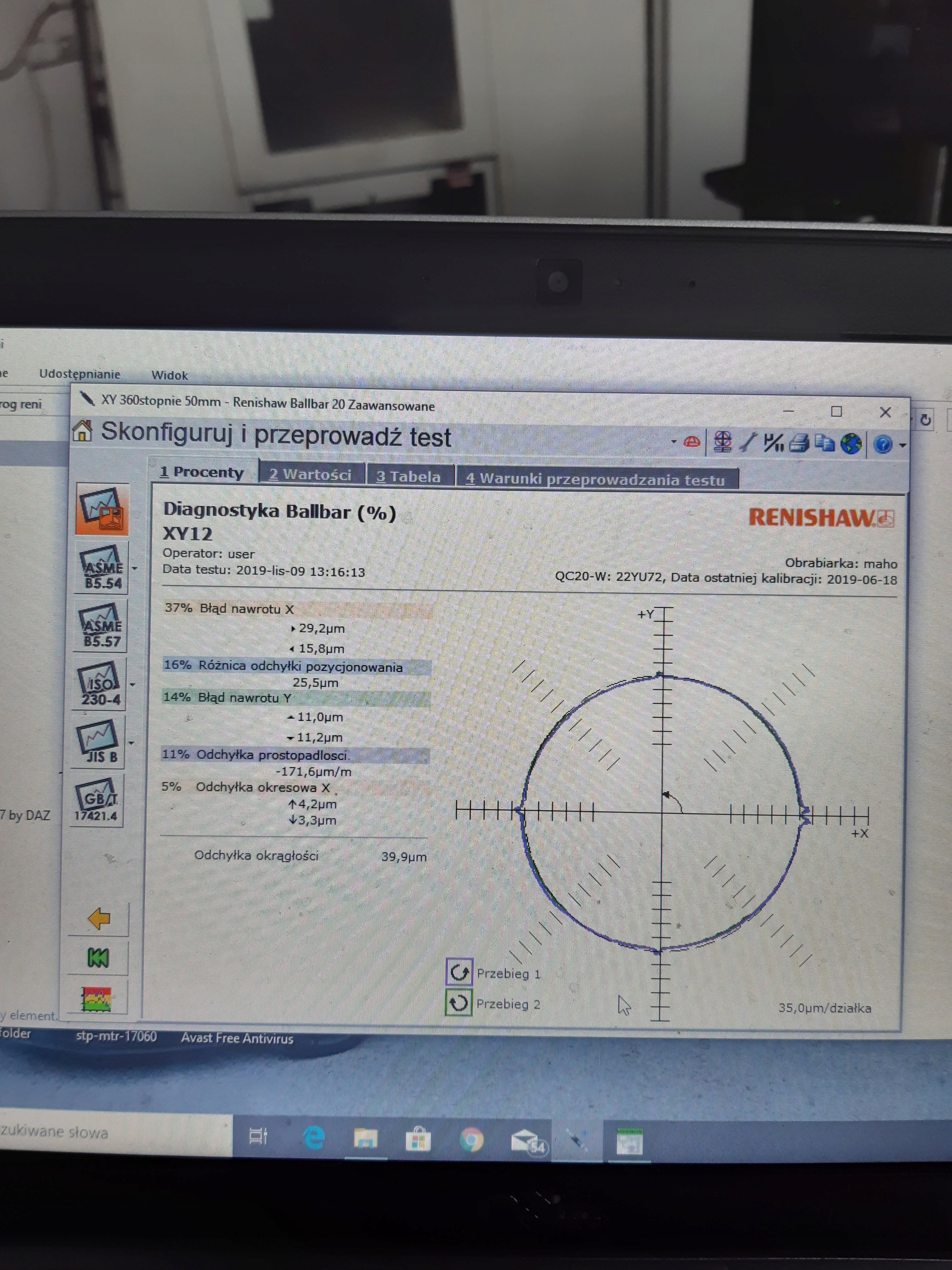952x1270 pixels.
Task: Open dropdown arrow left of red plot icon
Action: point(674,442)
